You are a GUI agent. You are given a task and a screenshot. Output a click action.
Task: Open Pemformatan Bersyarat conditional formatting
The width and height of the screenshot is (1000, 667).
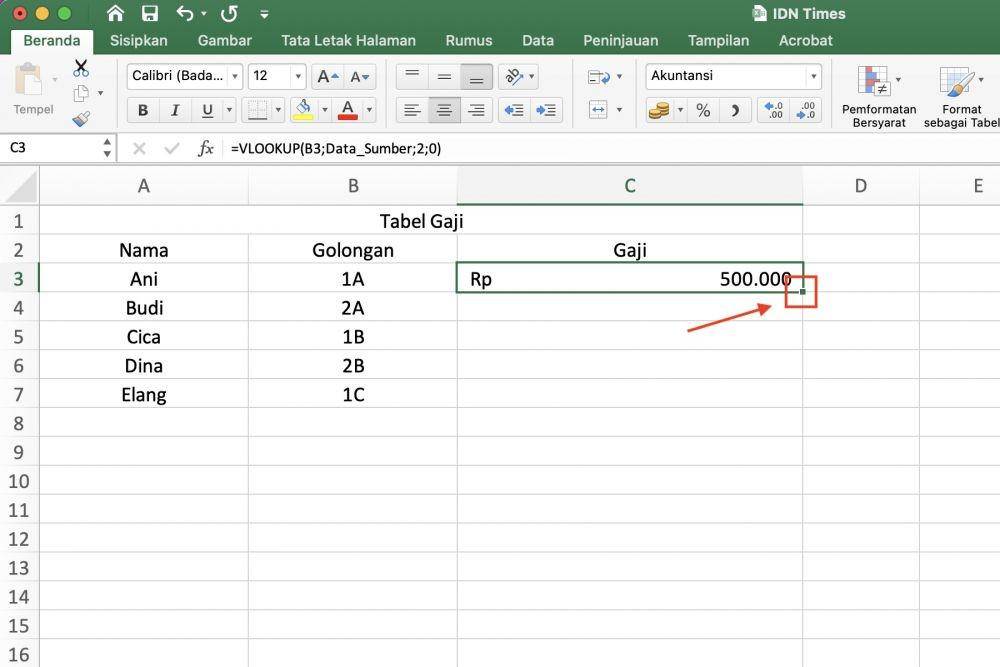pos(879,96)
